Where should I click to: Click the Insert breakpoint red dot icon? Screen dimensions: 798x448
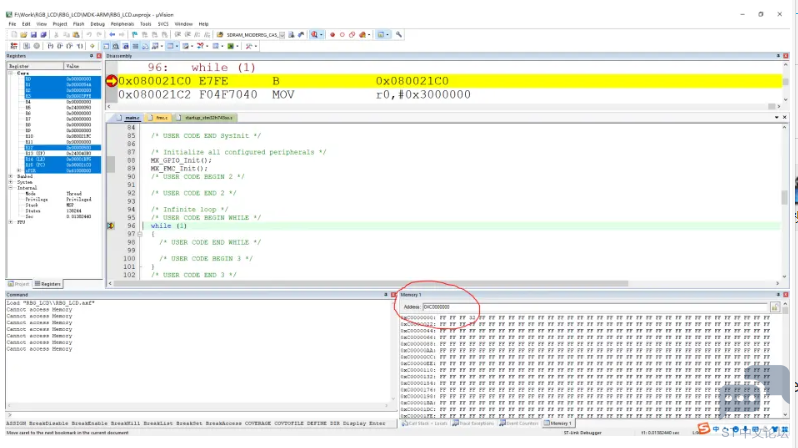click(332, 35)
